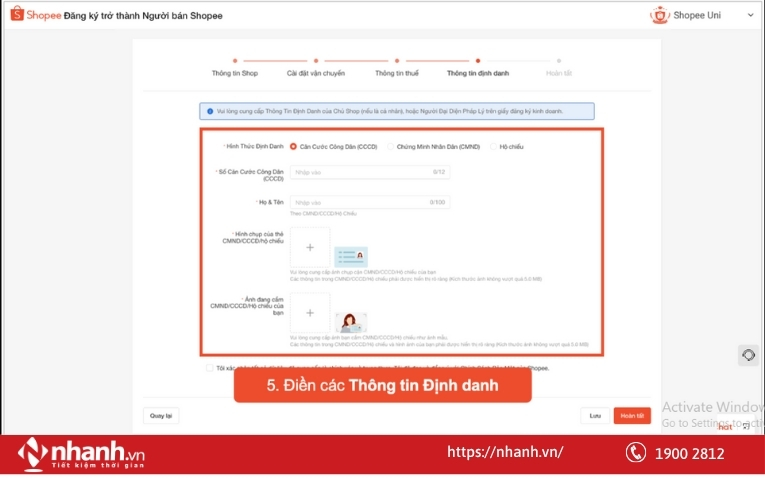Screen dimensions: 765x478
Task: Click the support headset icon on right edge
Action: click(x=748, y=355)
